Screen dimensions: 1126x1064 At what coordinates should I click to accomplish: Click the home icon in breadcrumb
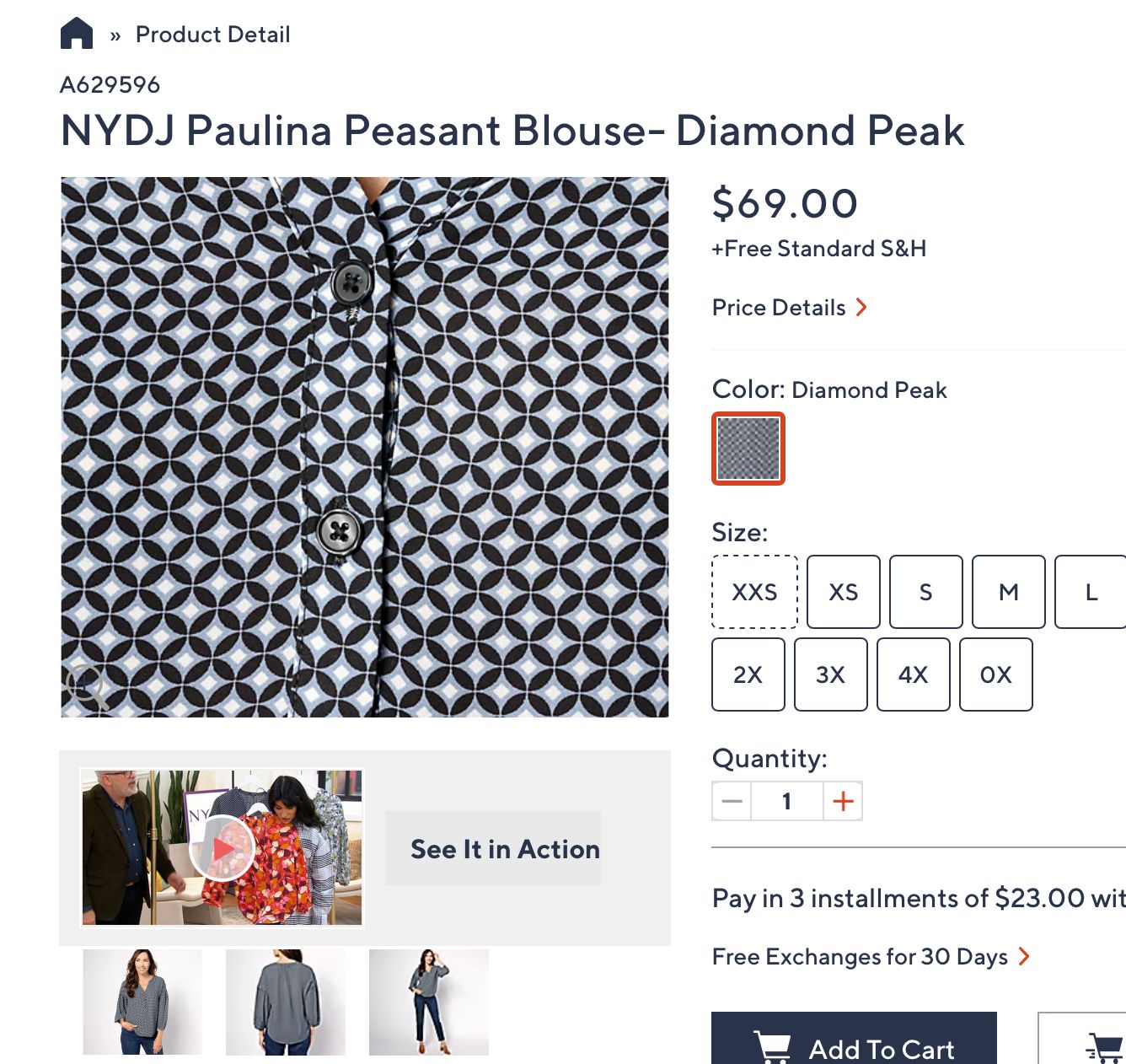(x=77, y=34)
